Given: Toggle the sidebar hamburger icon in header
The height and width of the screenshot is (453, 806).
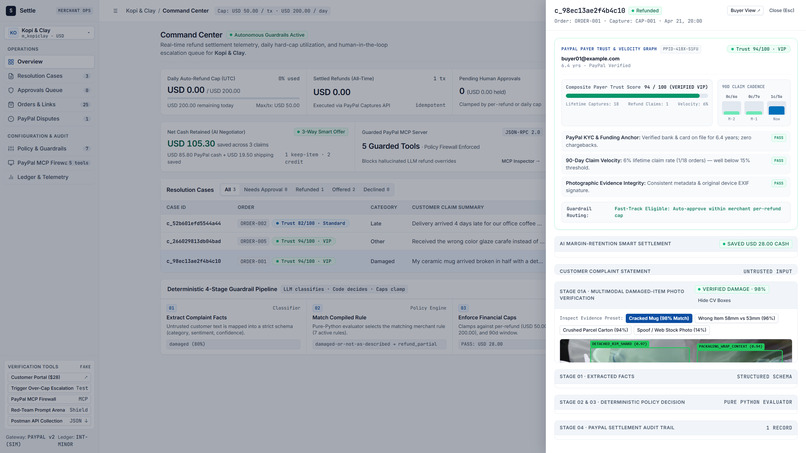Looking at the screenshot, I should (x=115, y=11).
